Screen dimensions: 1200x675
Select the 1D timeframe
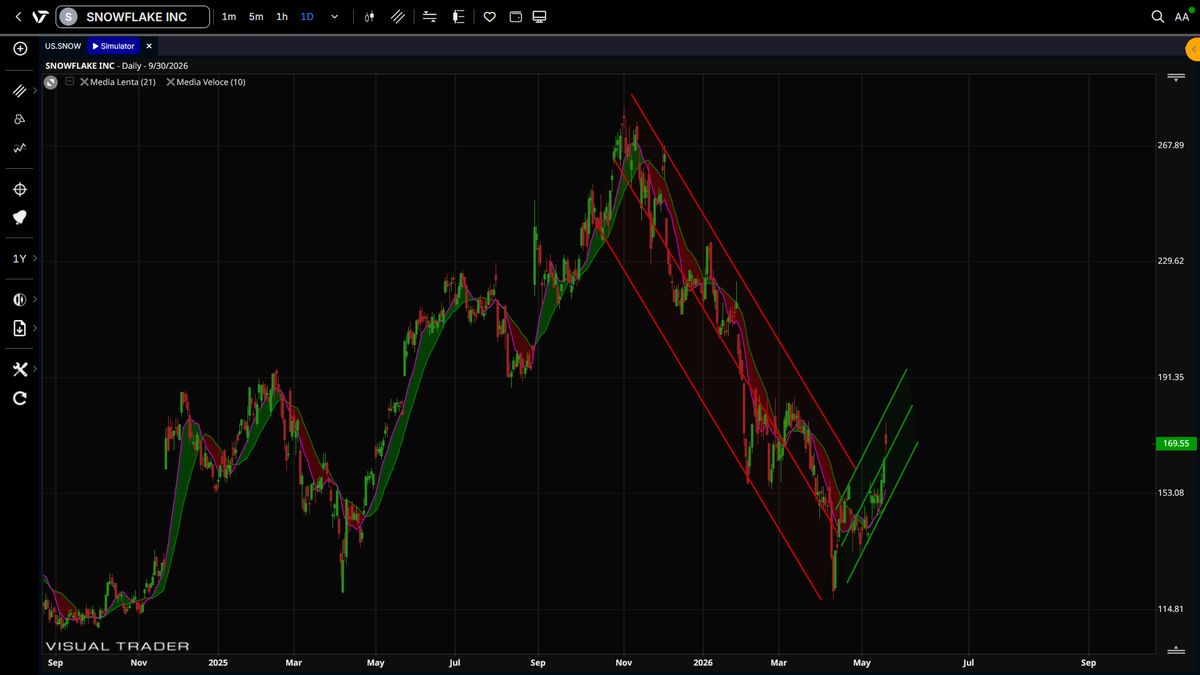(x=307, y=17)
